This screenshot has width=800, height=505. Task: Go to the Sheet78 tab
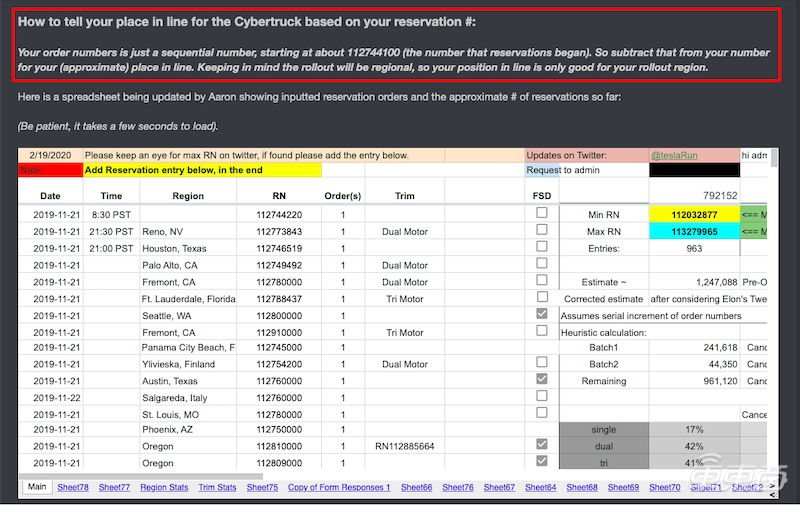[73, 487]
